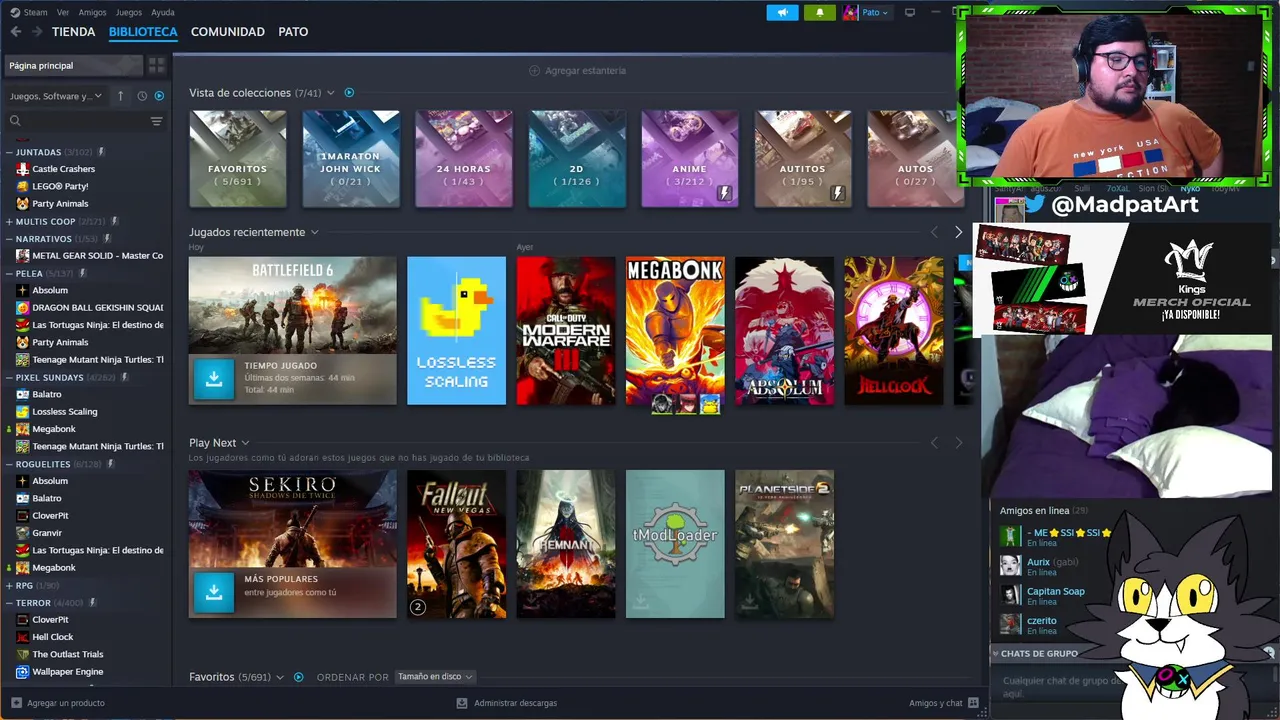Open tModLoader cover in Play Next
The height and width of the screenshot is (720, 1280).
(675, 544)
